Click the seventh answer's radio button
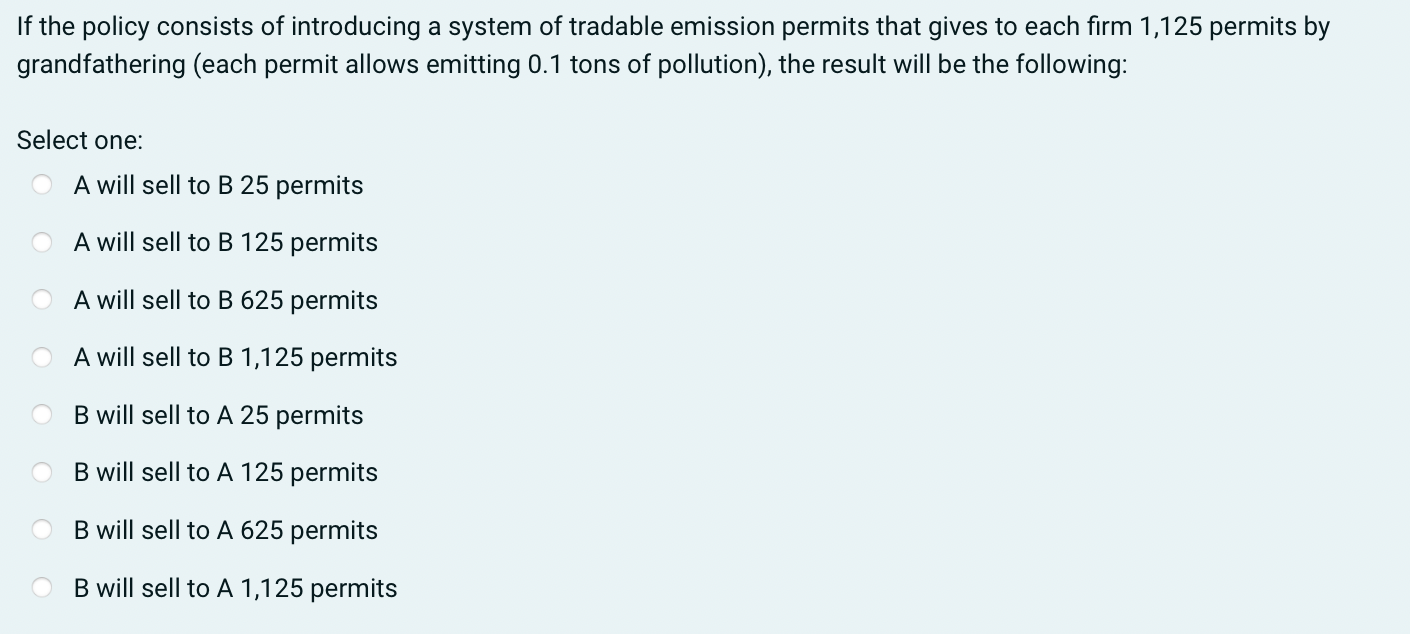Image resolution: width=1410 pixels, height=634 pixels. (x=42, y=529)
